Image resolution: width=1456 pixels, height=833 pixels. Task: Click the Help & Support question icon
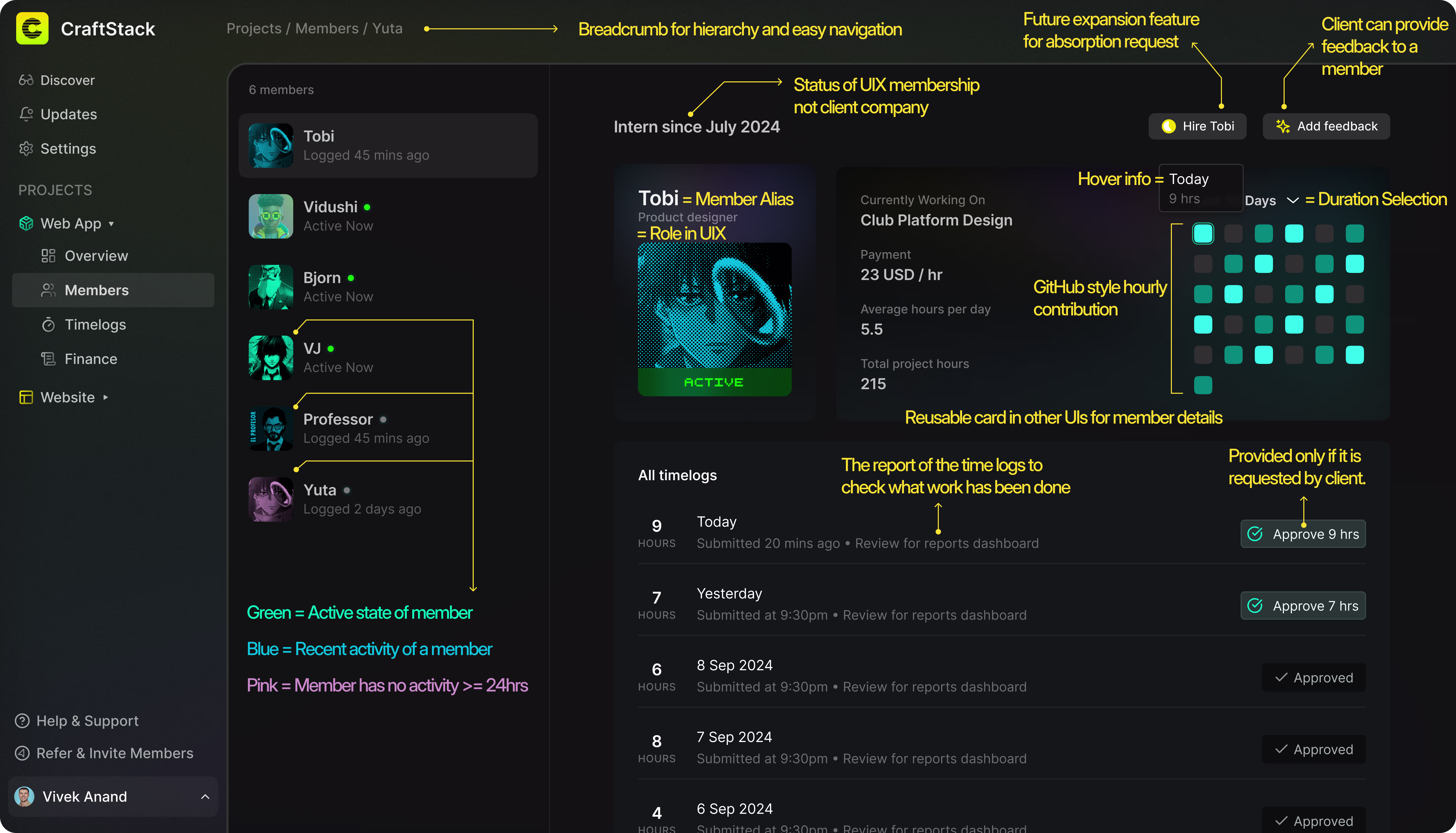(x=22, y=721)
